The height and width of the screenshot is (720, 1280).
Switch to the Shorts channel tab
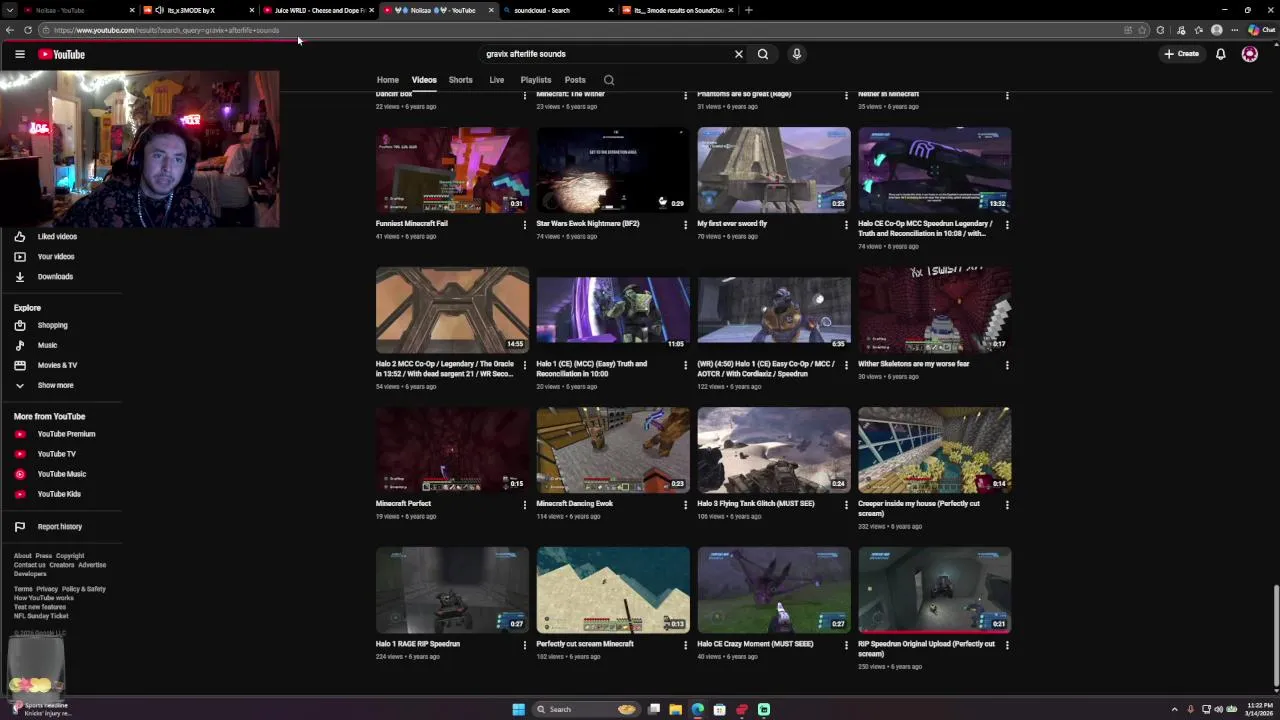(460, 80)
